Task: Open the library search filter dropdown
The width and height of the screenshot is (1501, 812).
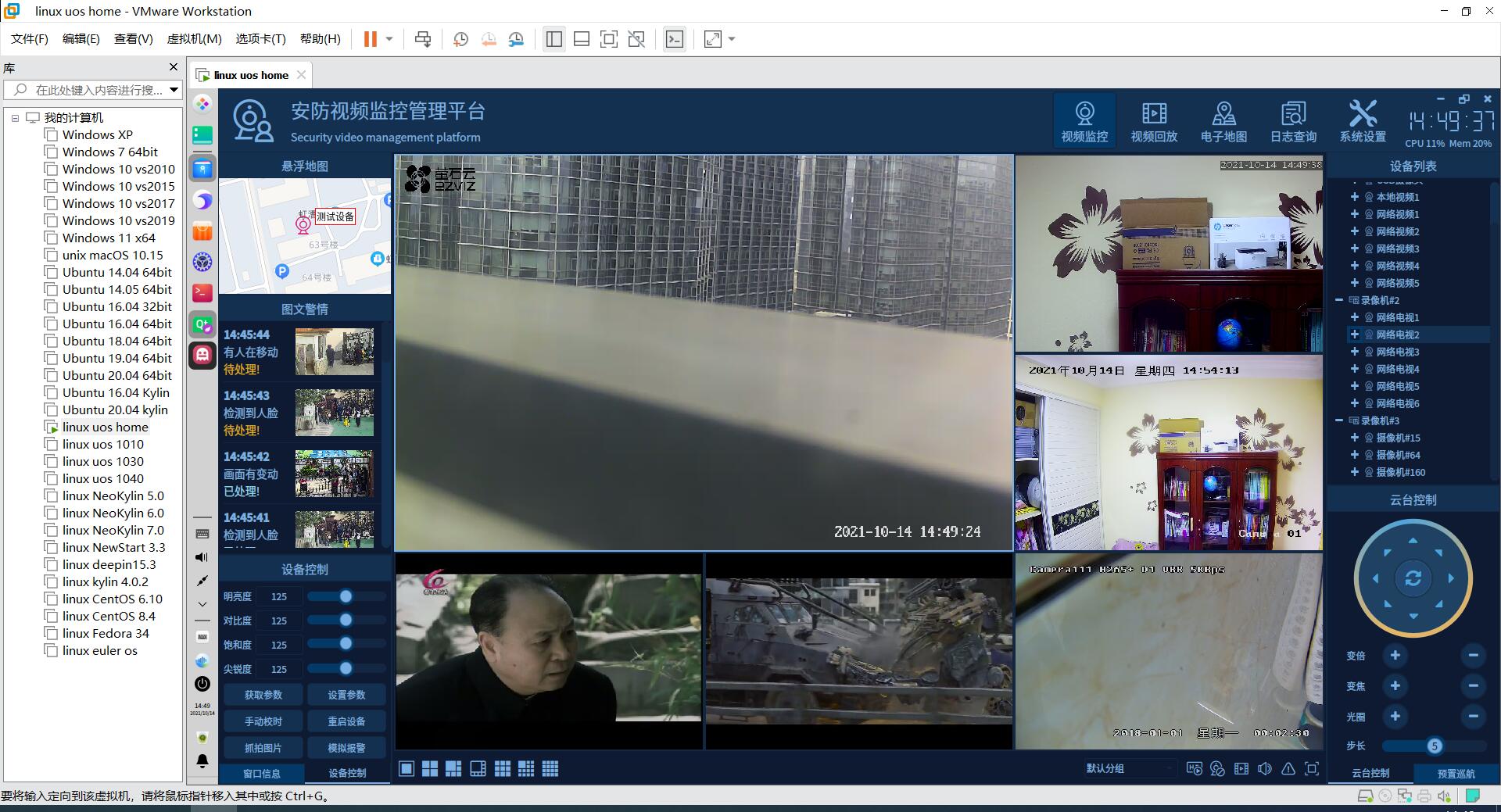Action: [x=174, y=90]
